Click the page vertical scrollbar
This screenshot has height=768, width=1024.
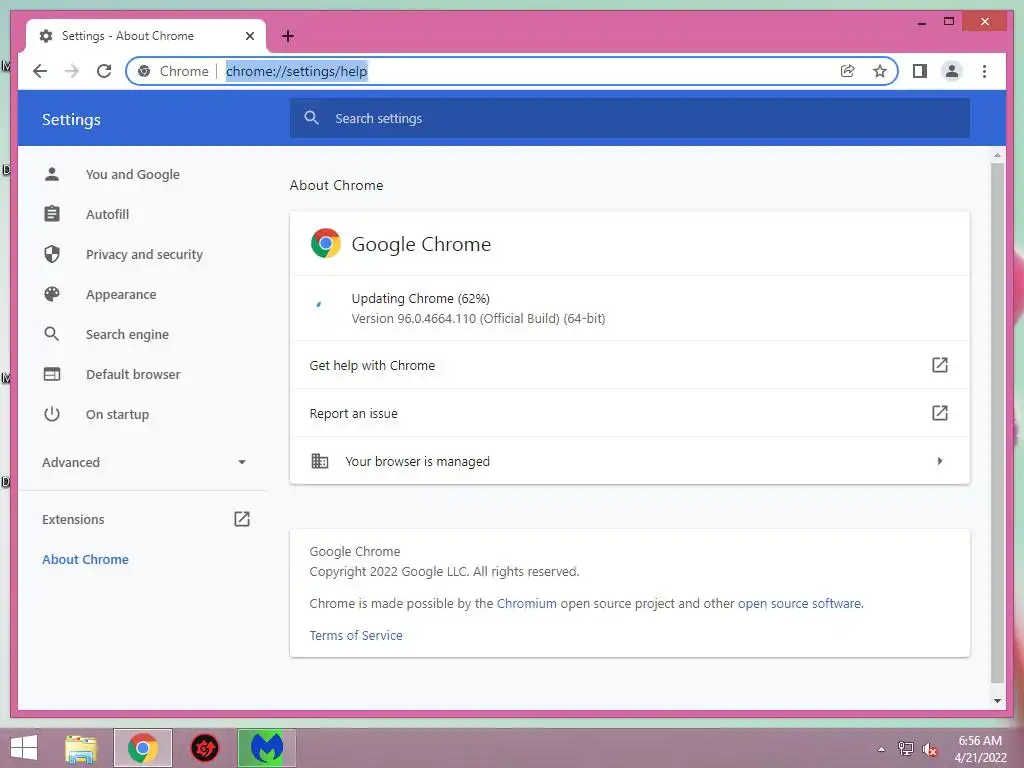[x=997, y=423]
